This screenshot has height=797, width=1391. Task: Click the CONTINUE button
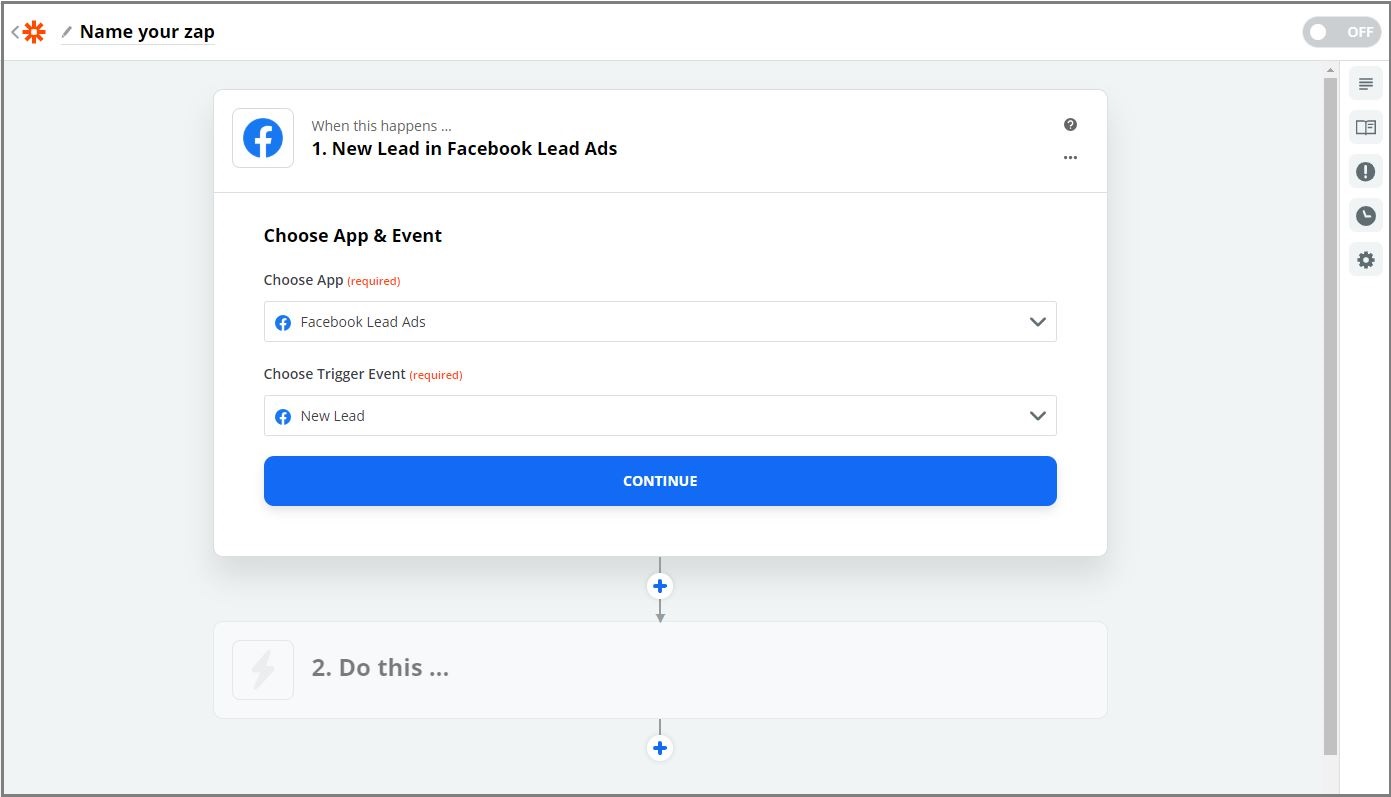point(660,481)
